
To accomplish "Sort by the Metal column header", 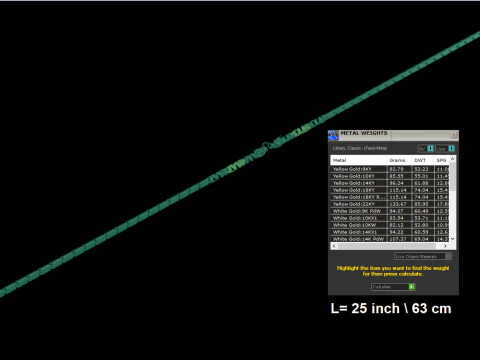I will point(359,160).
